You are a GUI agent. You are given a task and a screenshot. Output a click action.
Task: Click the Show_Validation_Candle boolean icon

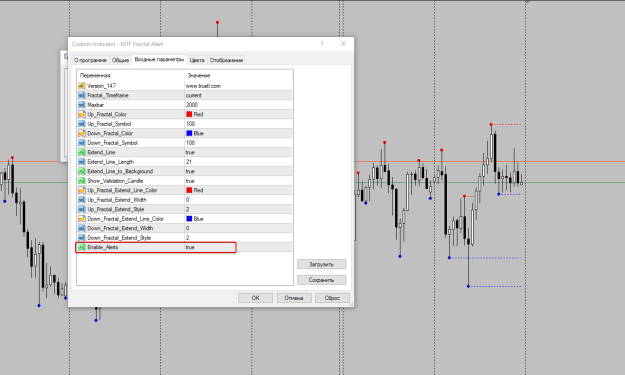click(x=82, y=181)
